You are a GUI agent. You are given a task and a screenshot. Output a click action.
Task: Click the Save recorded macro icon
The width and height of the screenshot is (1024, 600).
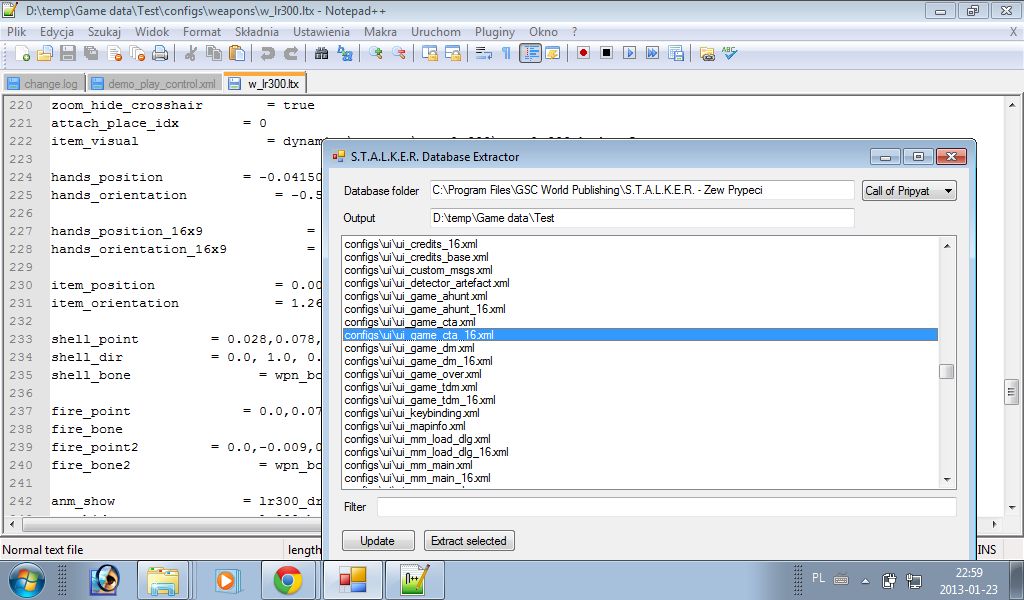click(x=676, y=54)
